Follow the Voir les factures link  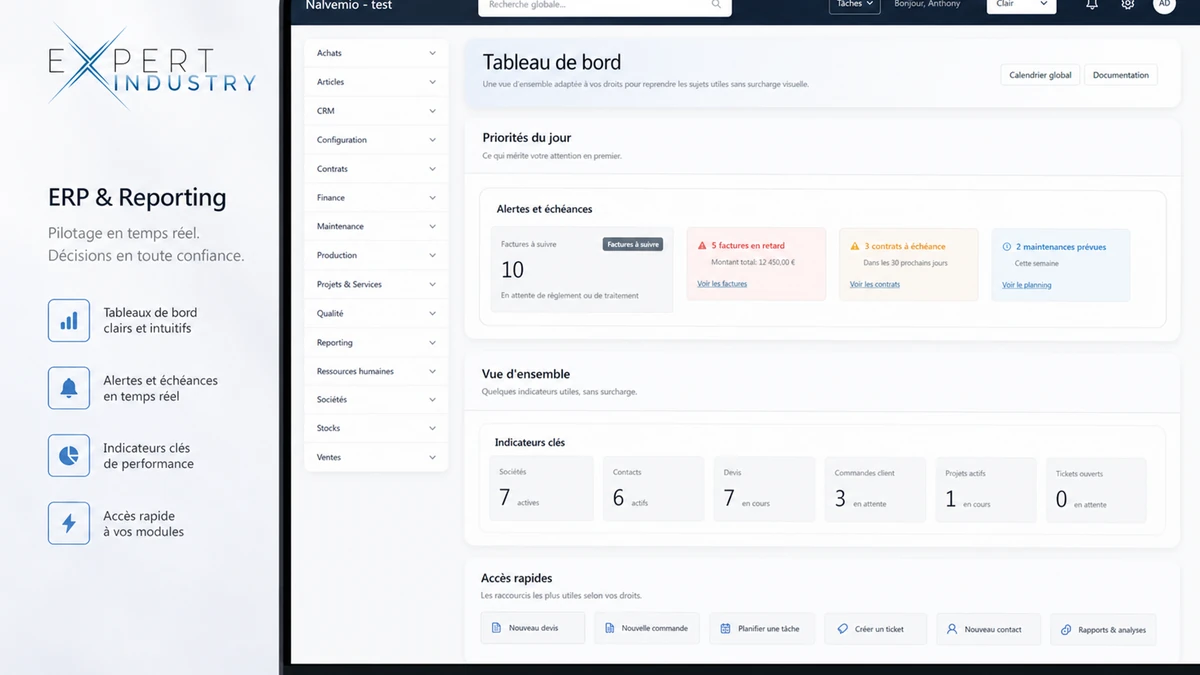[x=722, y=284]
